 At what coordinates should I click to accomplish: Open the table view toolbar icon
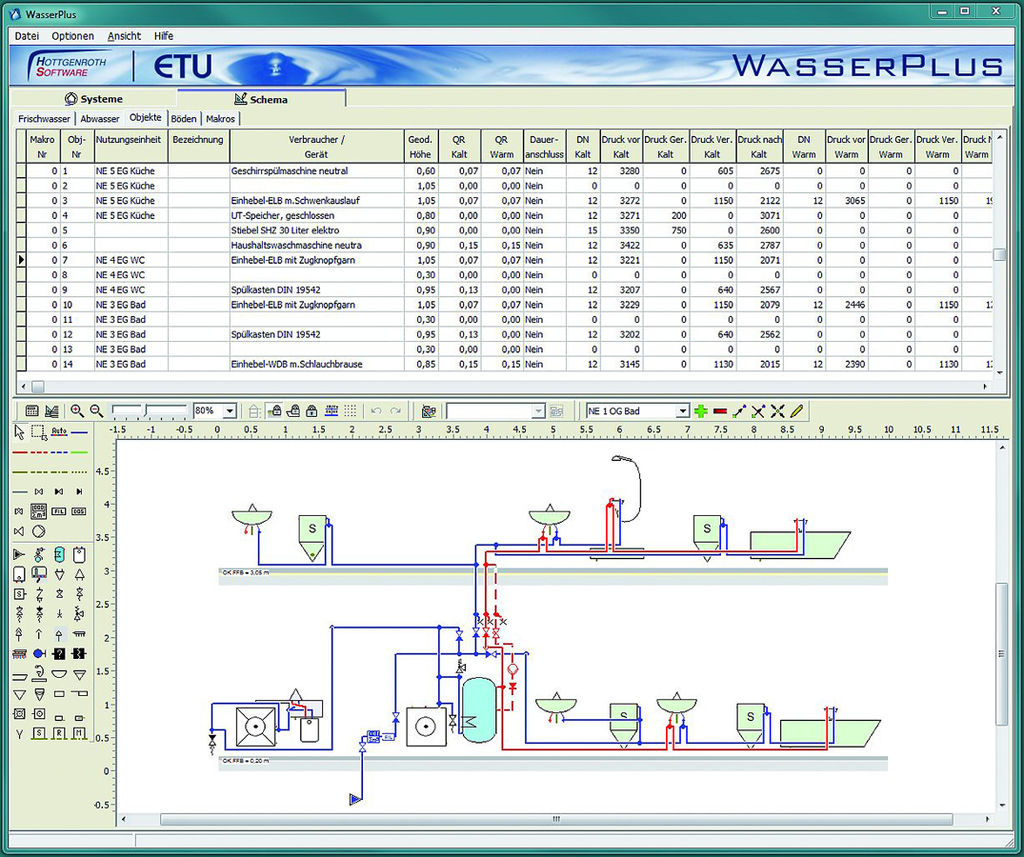coord(31,411)
